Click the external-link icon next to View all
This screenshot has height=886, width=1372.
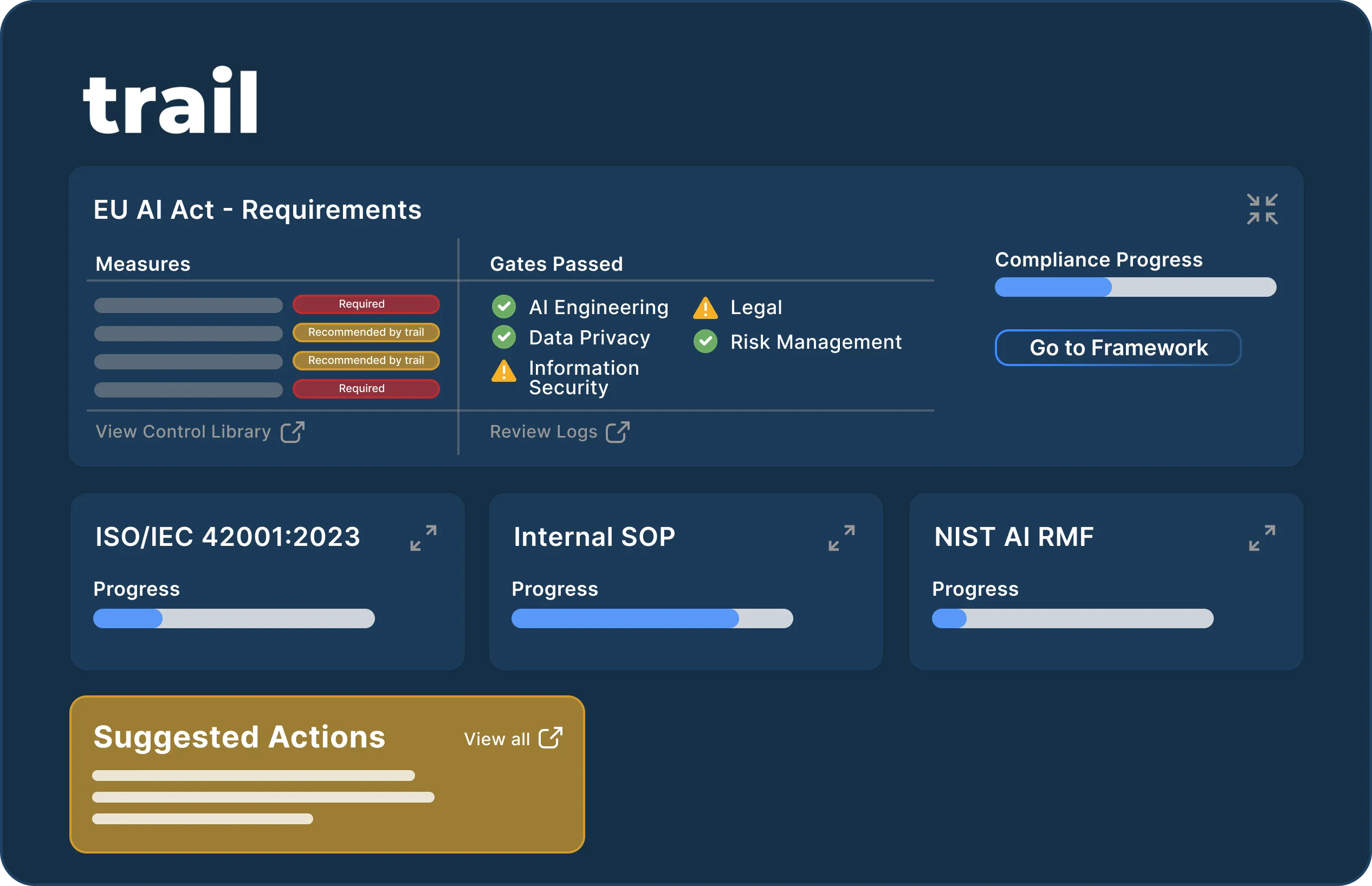[x=550, y=738]
